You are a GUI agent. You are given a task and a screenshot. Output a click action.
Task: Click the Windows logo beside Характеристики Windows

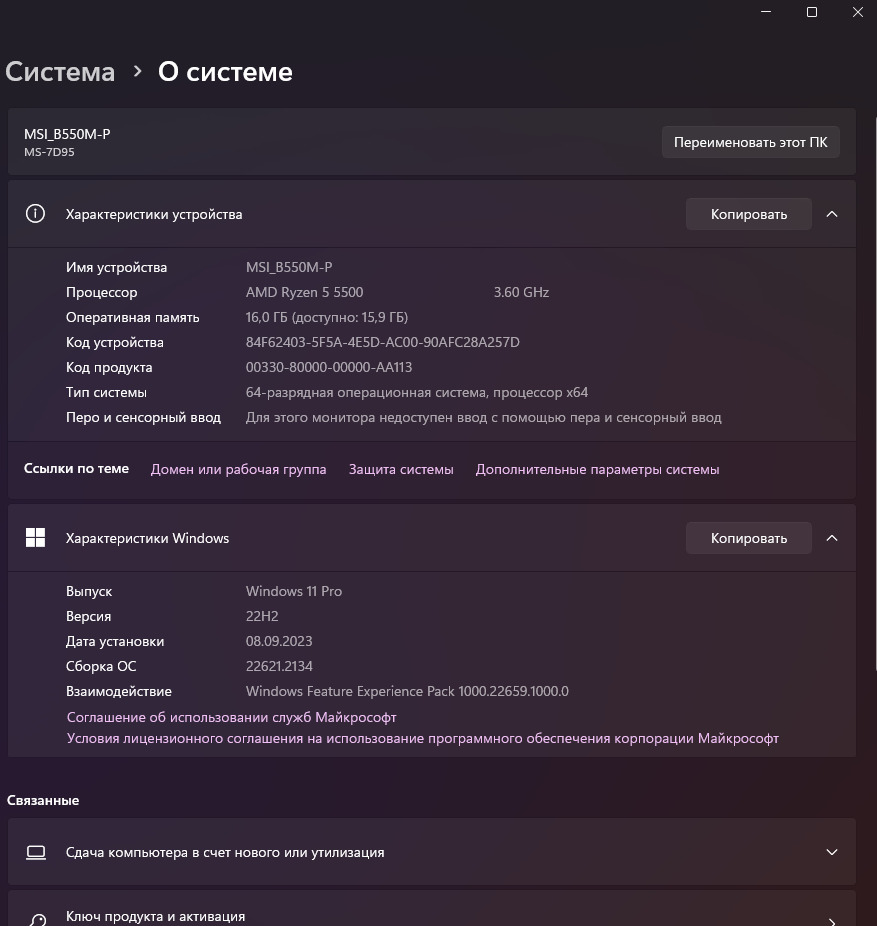(x=35, y=538)
